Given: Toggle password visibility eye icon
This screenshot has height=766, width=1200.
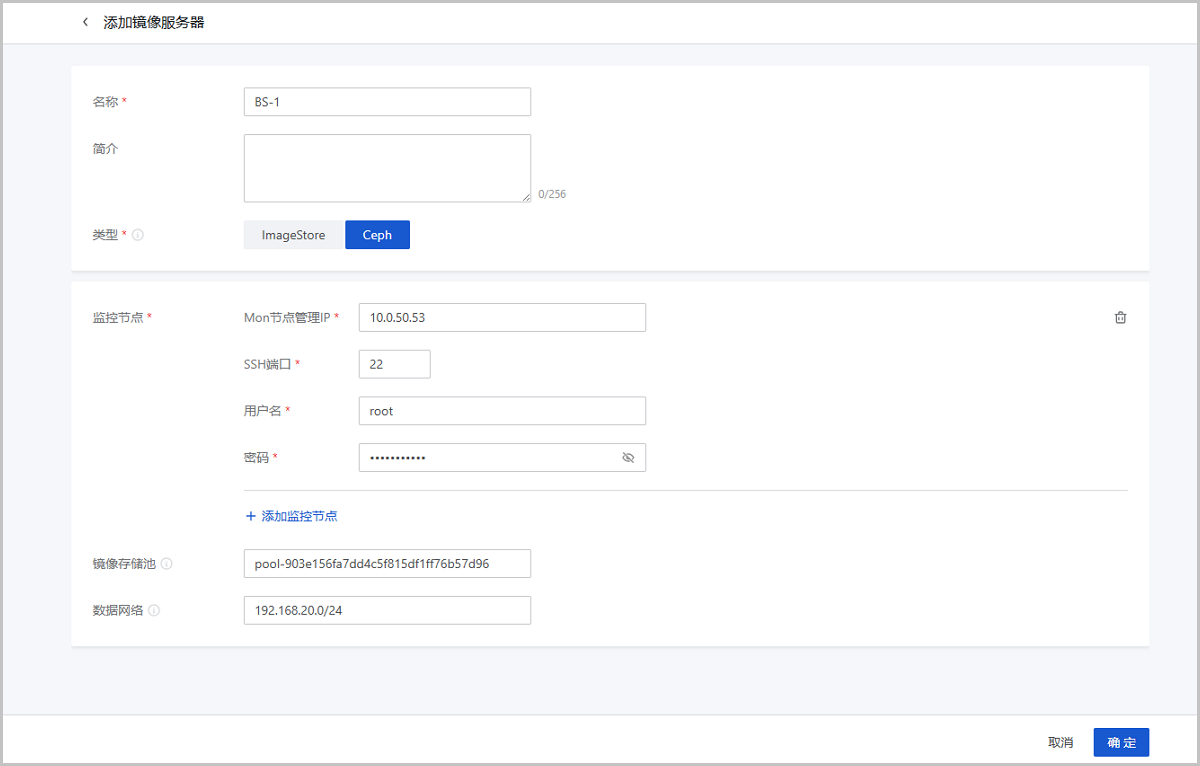Looking at the screenshot, I should point(628,458).
